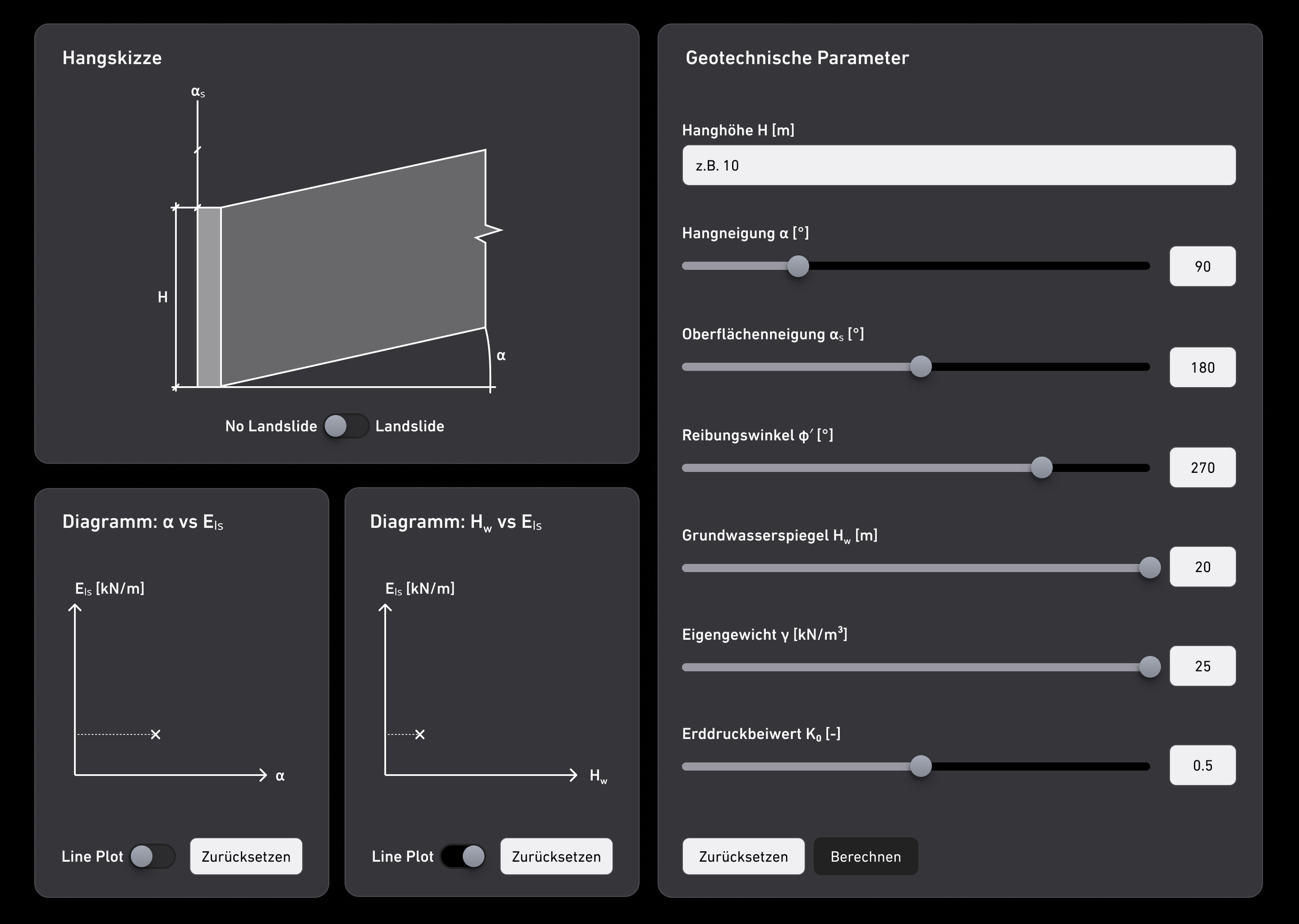
Task: Click the αs axis label in sketch
Action: click(x=198, y=91)
